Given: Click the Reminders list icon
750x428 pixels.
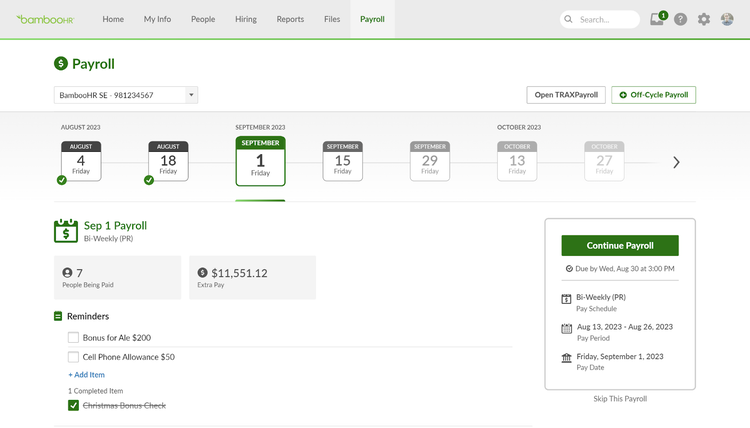Looking at the screenshot, I should pyautogui.click(x=58, y=316).
